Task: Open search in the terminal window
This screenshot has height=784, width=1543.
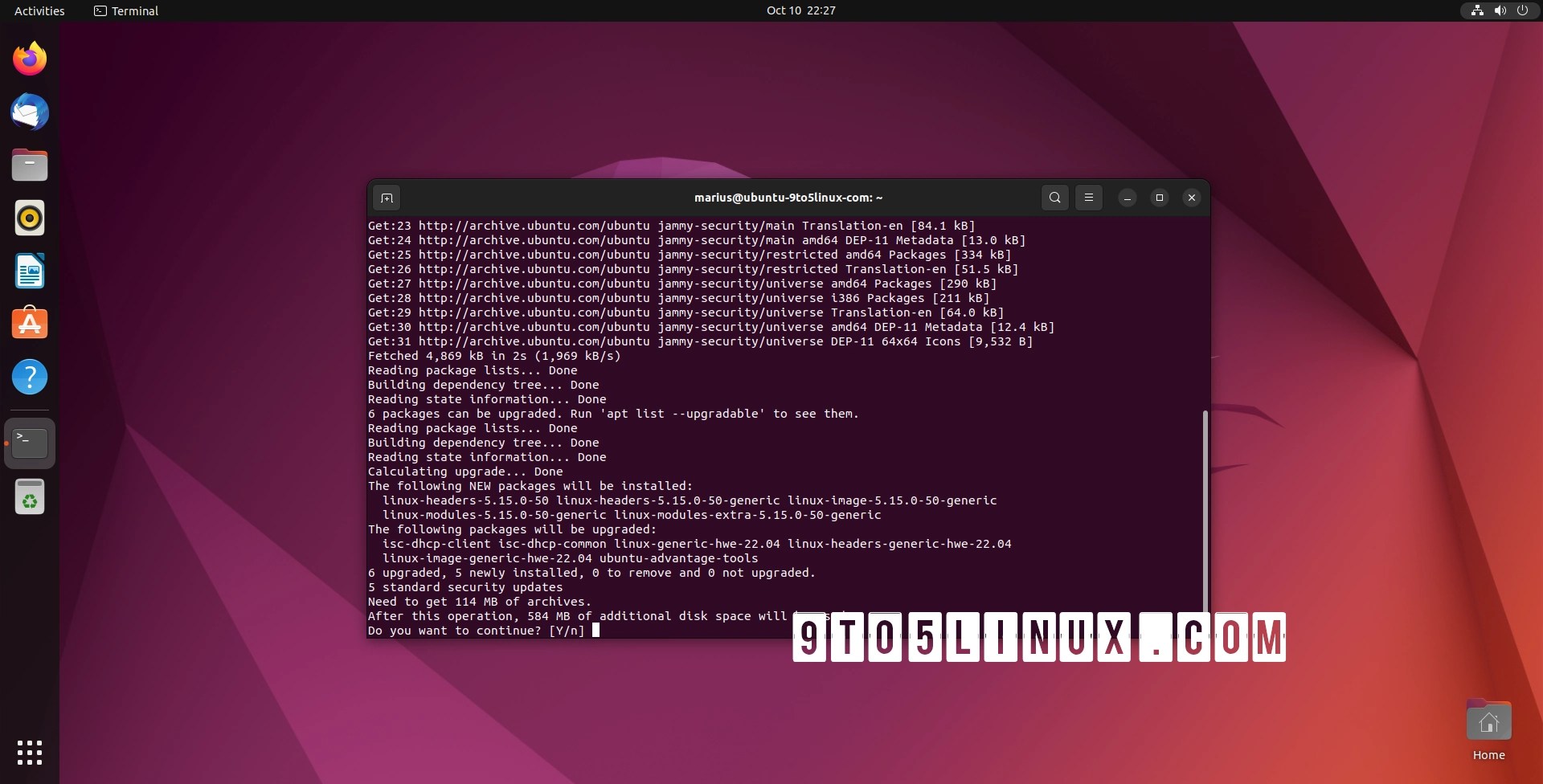Action: (x=1054, y=197)
